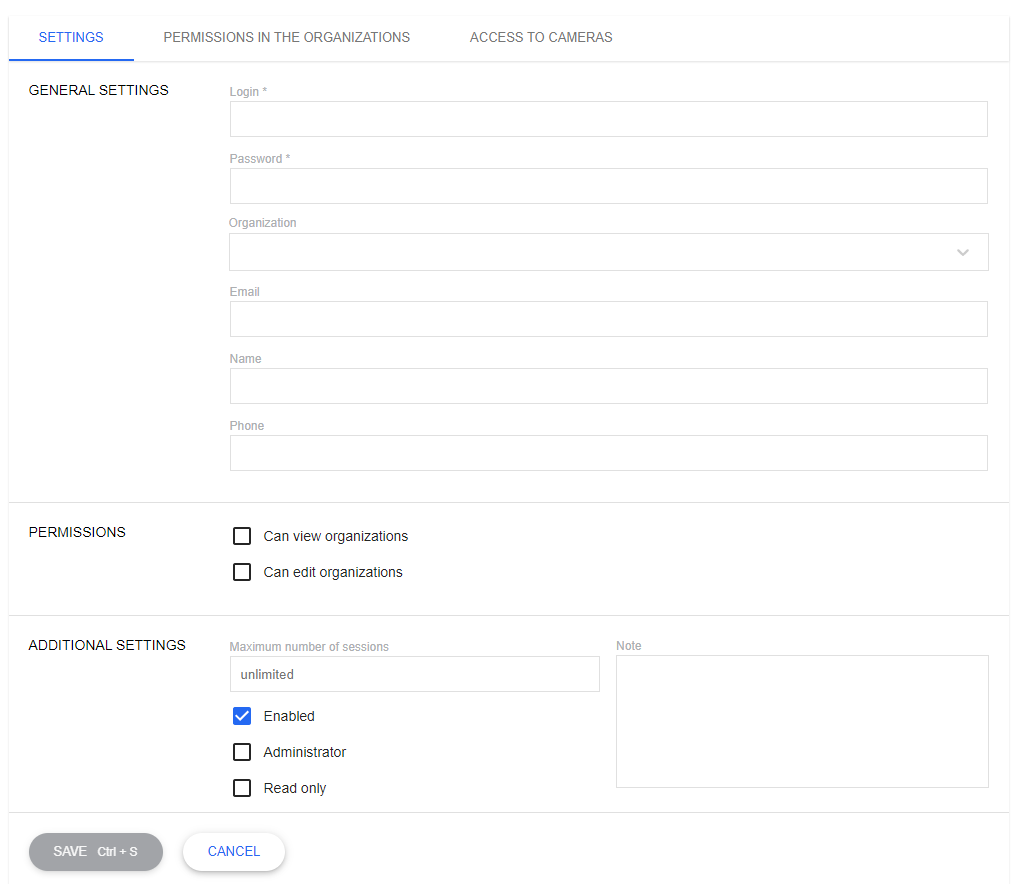Select the Email input field
1016x884 pixels.
pyautogui.click(x=608, y=318)
